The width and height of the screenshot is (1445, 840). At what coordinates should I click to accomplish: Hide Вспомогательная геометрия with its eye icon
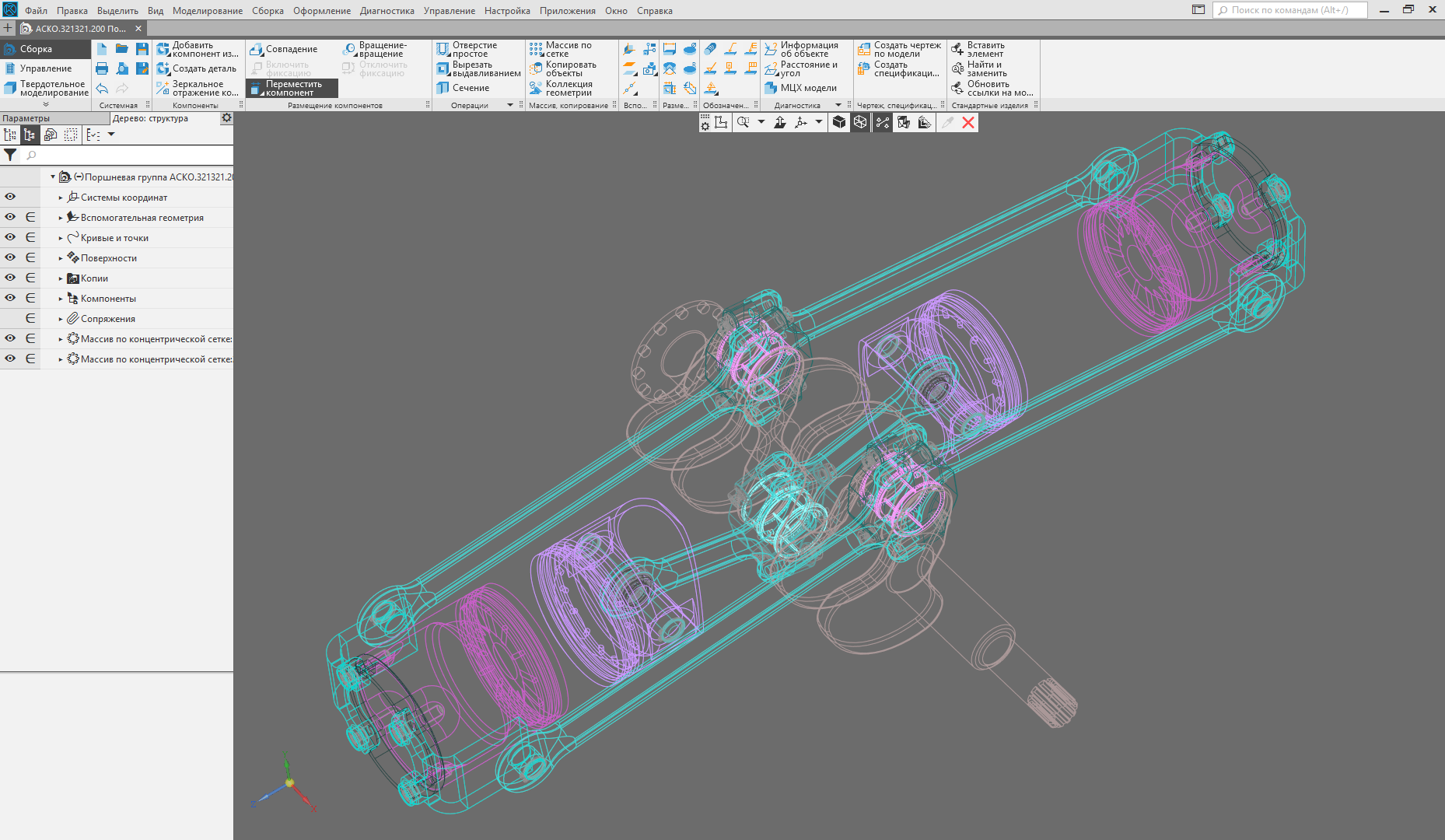10,217
